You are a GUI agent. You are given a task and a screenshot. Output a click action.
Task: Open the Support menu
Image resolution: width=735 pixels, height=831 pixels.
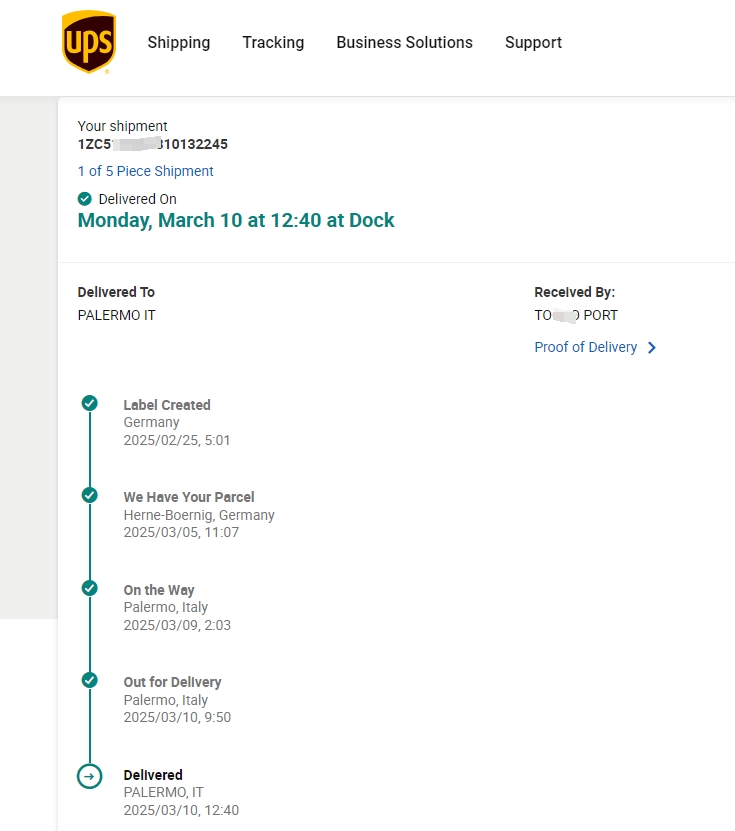point(533,42)
